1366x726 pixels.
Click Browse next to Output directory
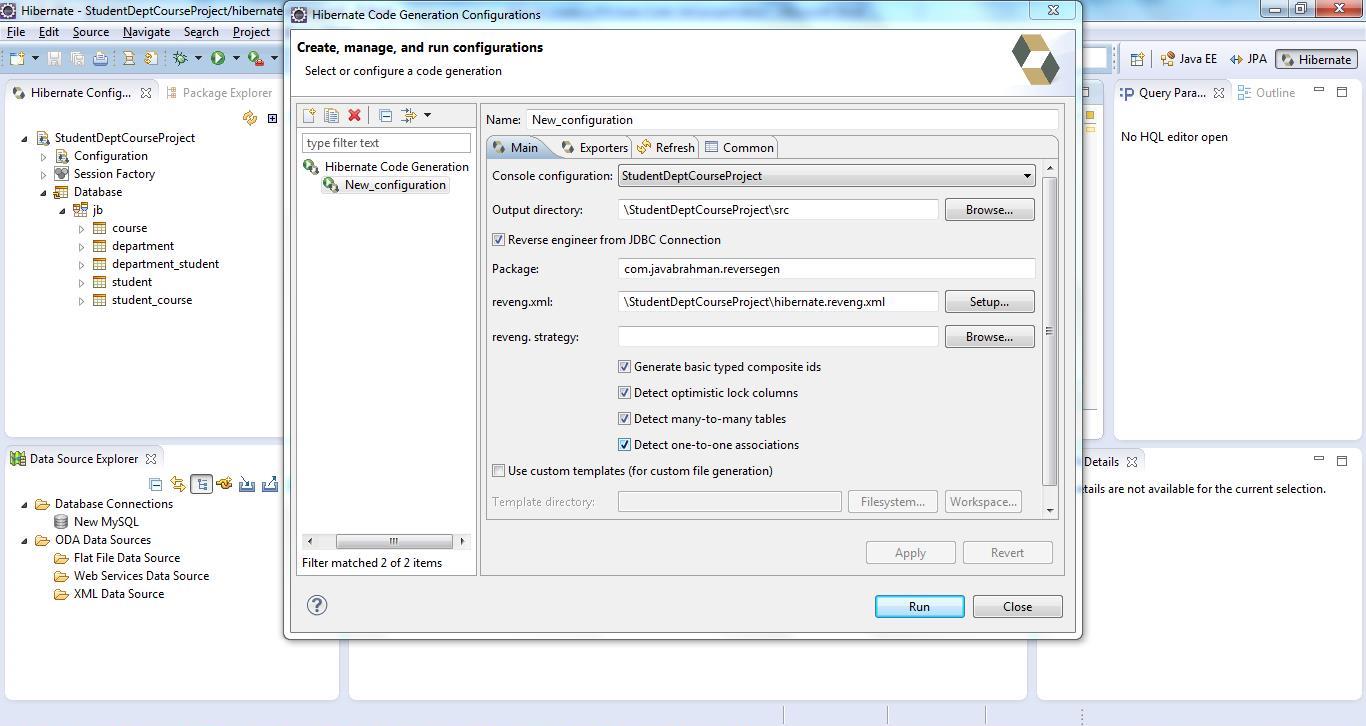(x=989, y=210)
